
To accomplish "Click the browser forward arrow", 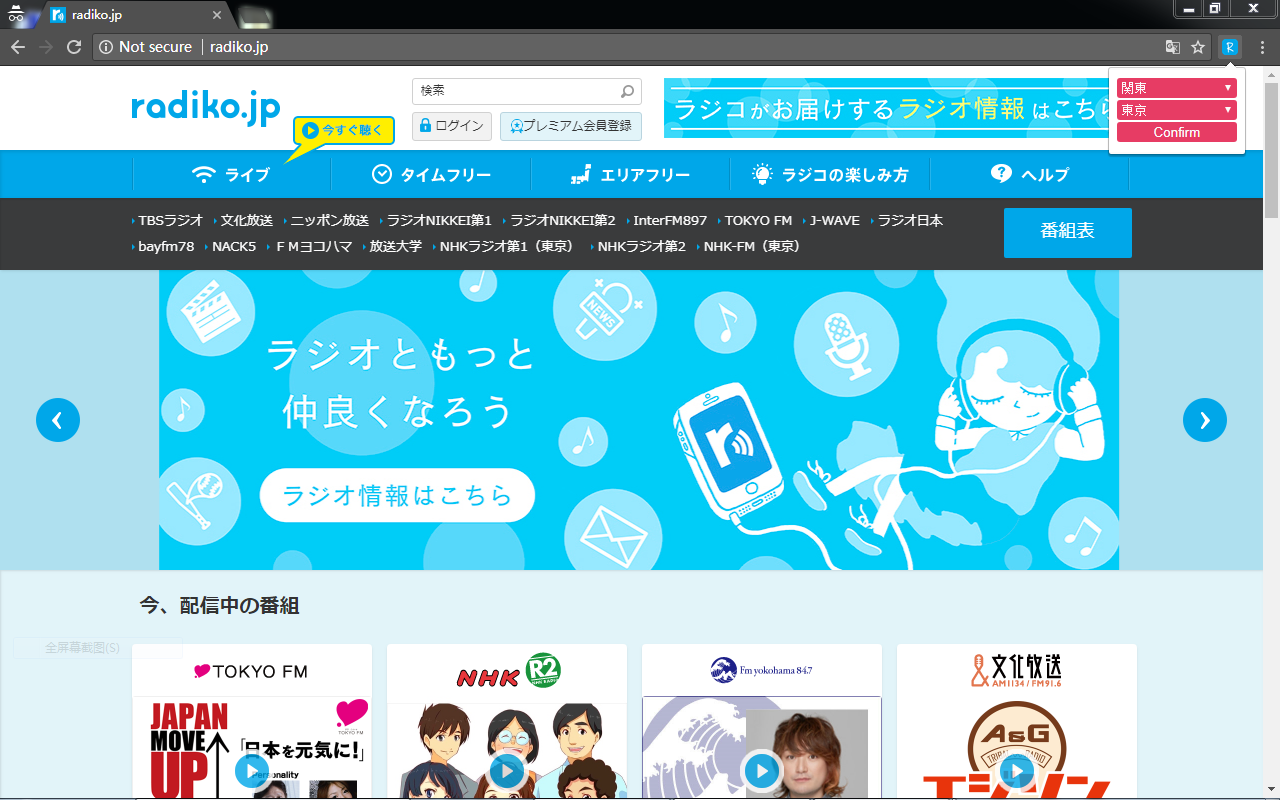I will pos(46,47).
